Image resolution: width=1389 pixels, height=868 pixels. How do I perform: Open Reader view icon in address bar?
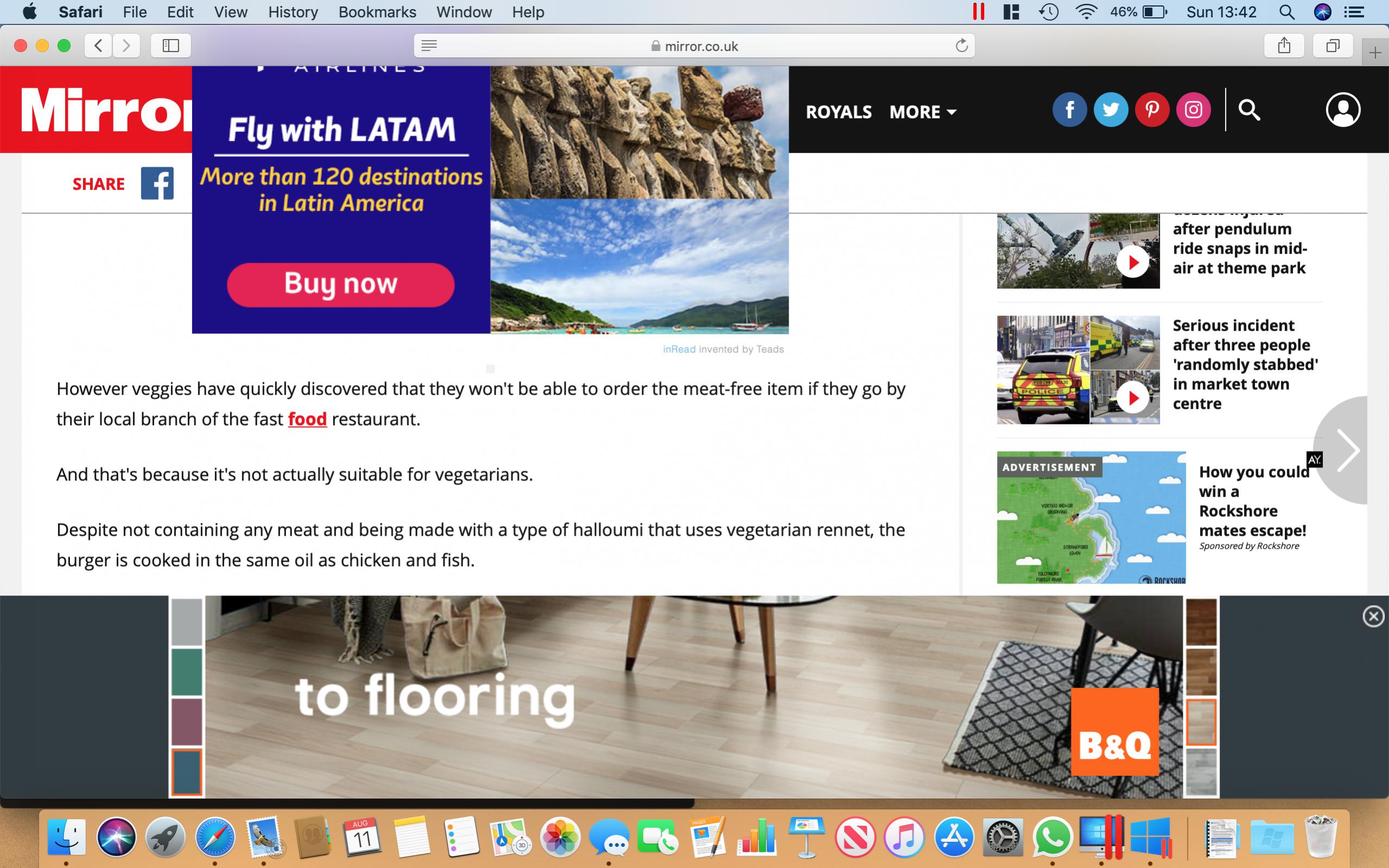click(429, 46)
